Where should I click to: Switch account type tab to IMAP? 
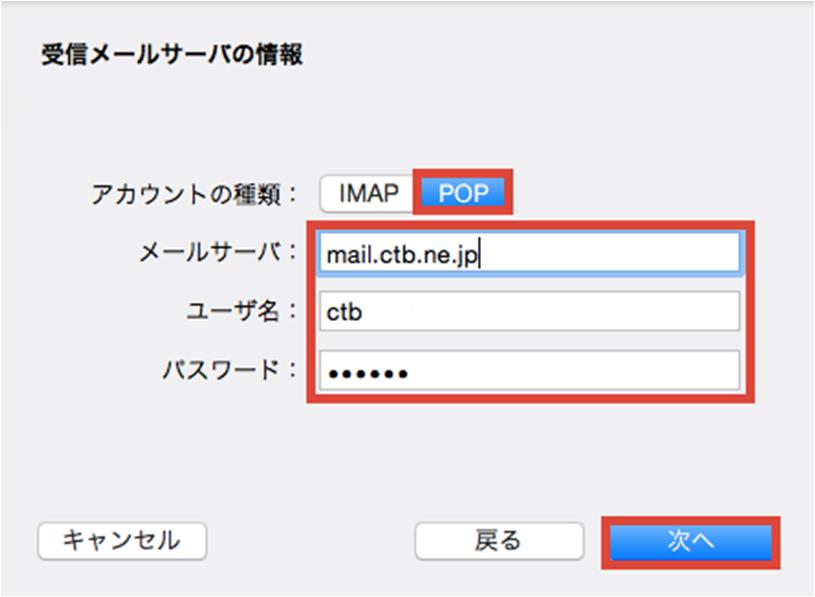[369, 193]
